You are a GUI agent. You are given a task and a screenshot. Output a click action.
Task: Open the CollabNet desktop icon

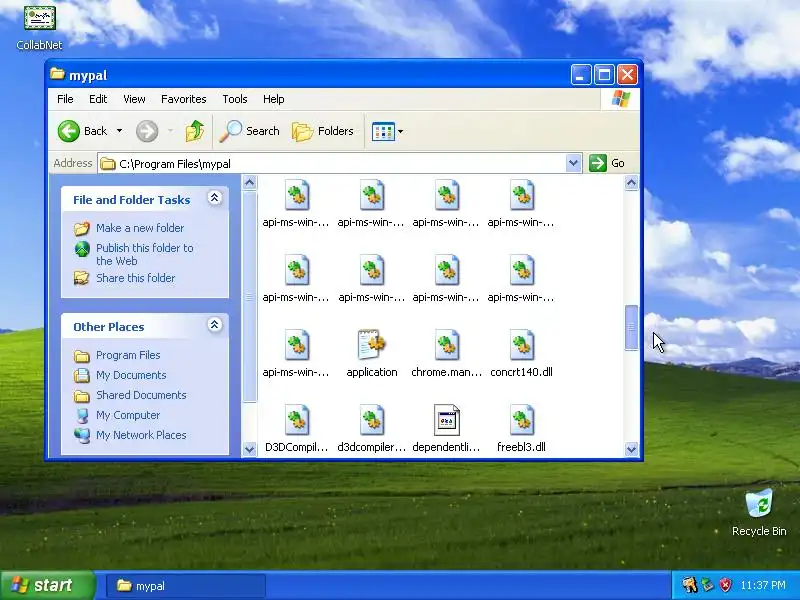click(x=39, y=27)
